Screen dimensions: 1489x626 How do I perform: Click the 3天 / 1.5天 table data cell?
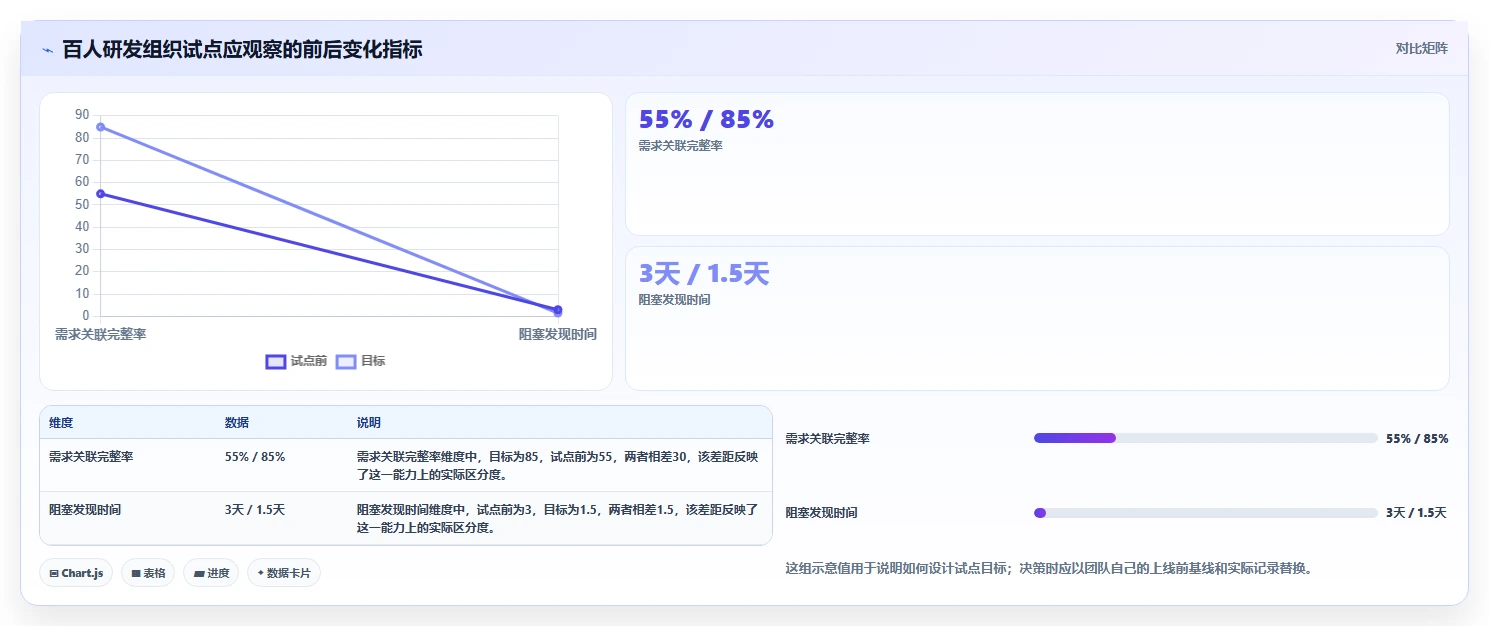(x=255, y=509)
